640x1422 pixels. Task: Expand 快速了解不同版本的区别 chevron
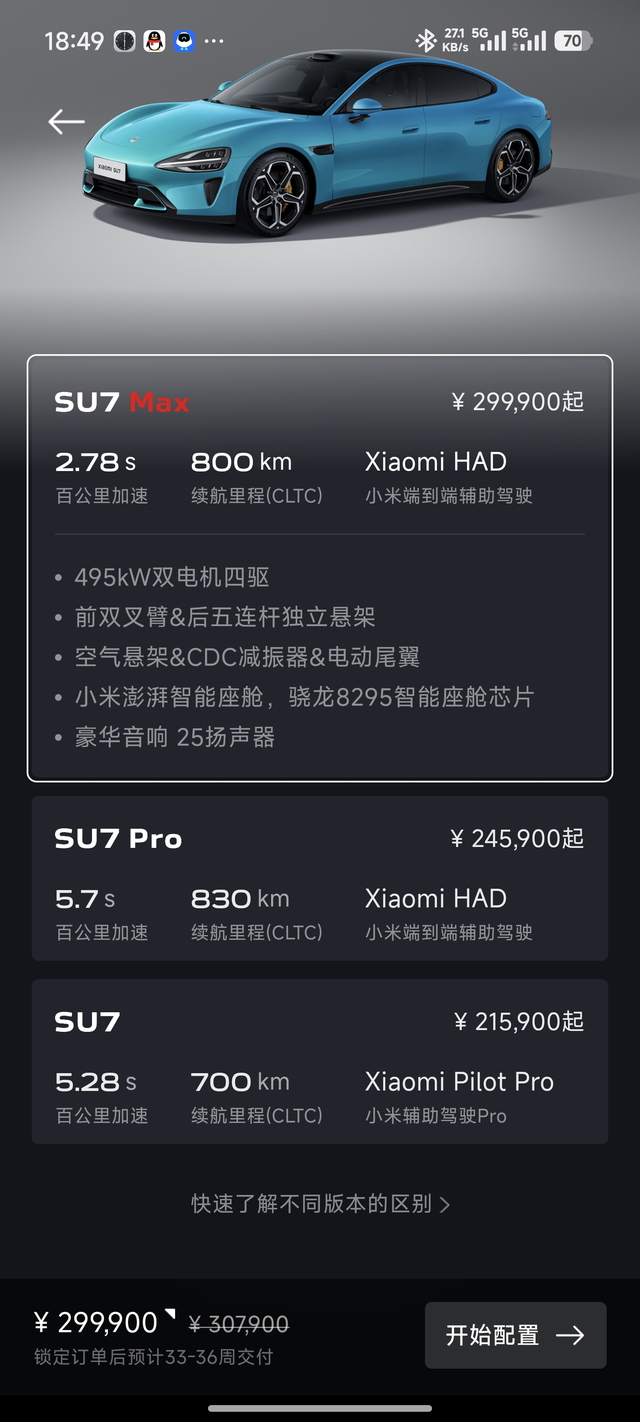[x=445, y=1204]
